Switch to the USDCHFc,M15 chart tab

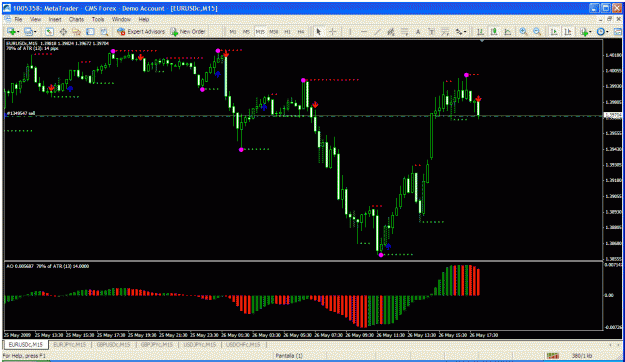(243, 344)
